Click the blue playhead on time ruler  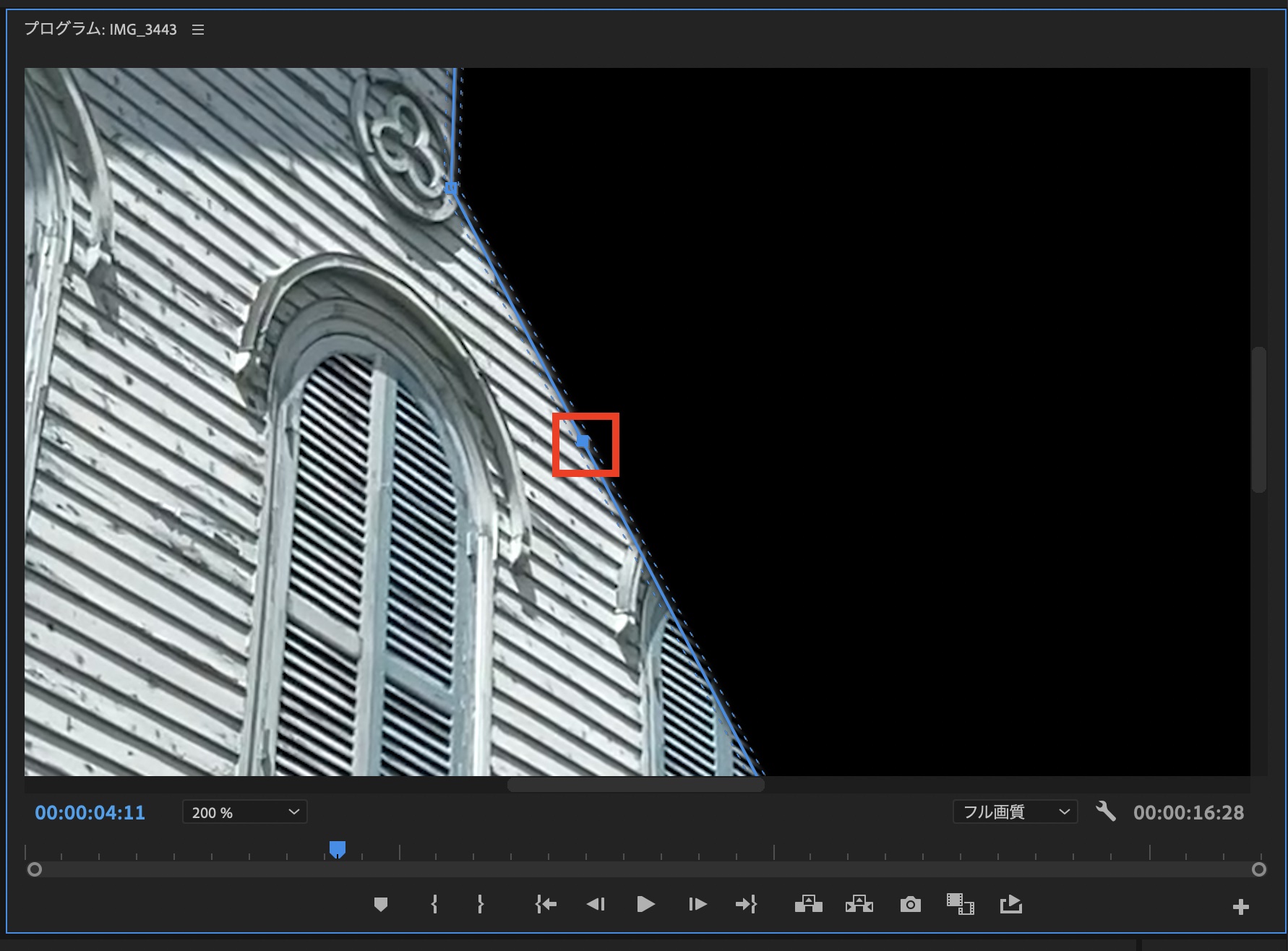(338, 849)
